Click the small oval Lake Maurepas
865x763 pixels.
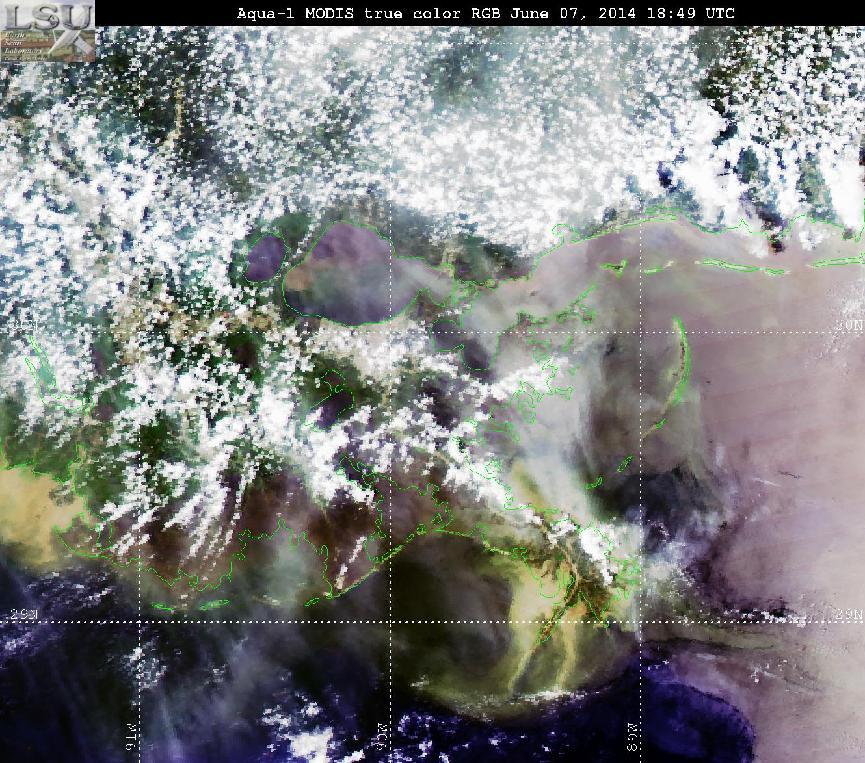265,258
